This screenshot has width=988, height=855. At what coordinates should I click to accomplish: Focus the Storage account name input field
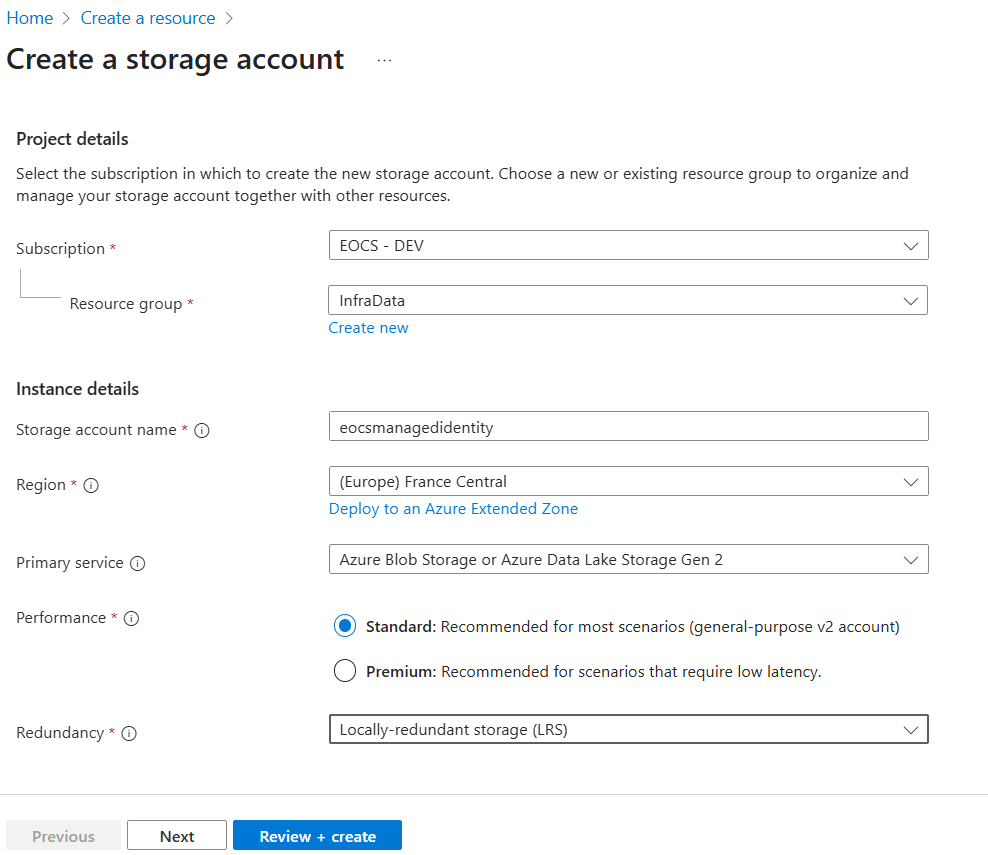pos(628,427)
